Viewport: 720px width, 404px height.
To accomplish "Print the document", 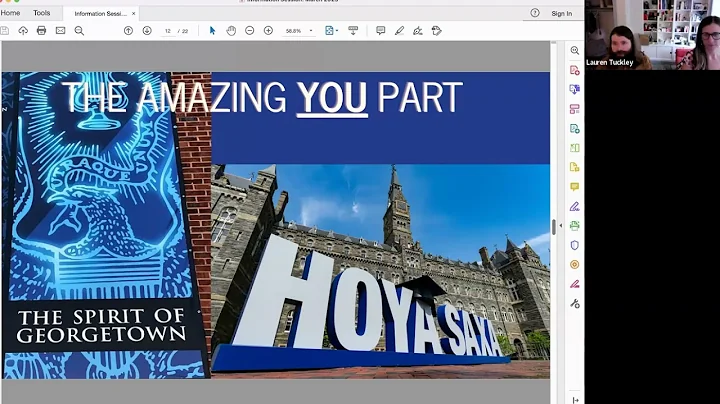I will tap(41, 31).
